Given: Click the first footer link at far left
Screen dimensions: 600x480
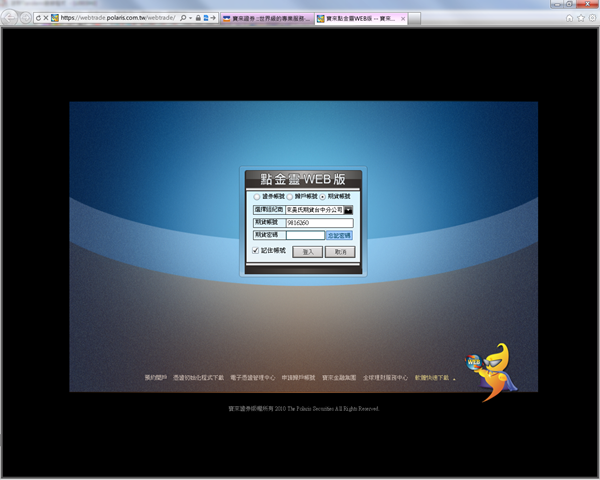Looking at the screenshot, I should [156, 377].
